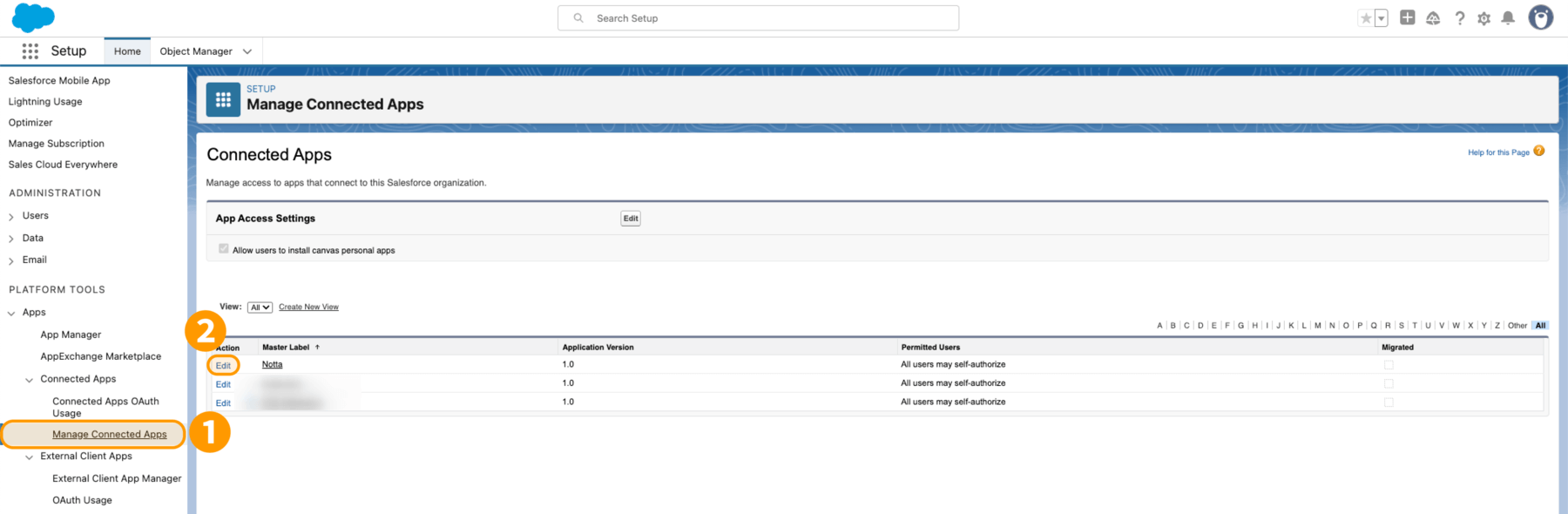1568x514 pixels.
Task: Open the Setup gear icon
Action: [1484, 18]
